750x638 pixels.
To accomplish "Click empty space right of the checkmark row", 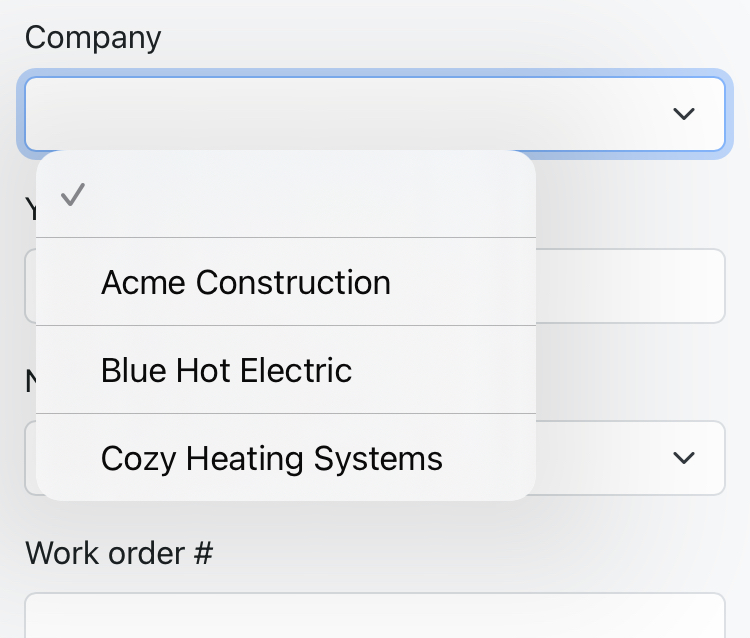I will (350, 195).
